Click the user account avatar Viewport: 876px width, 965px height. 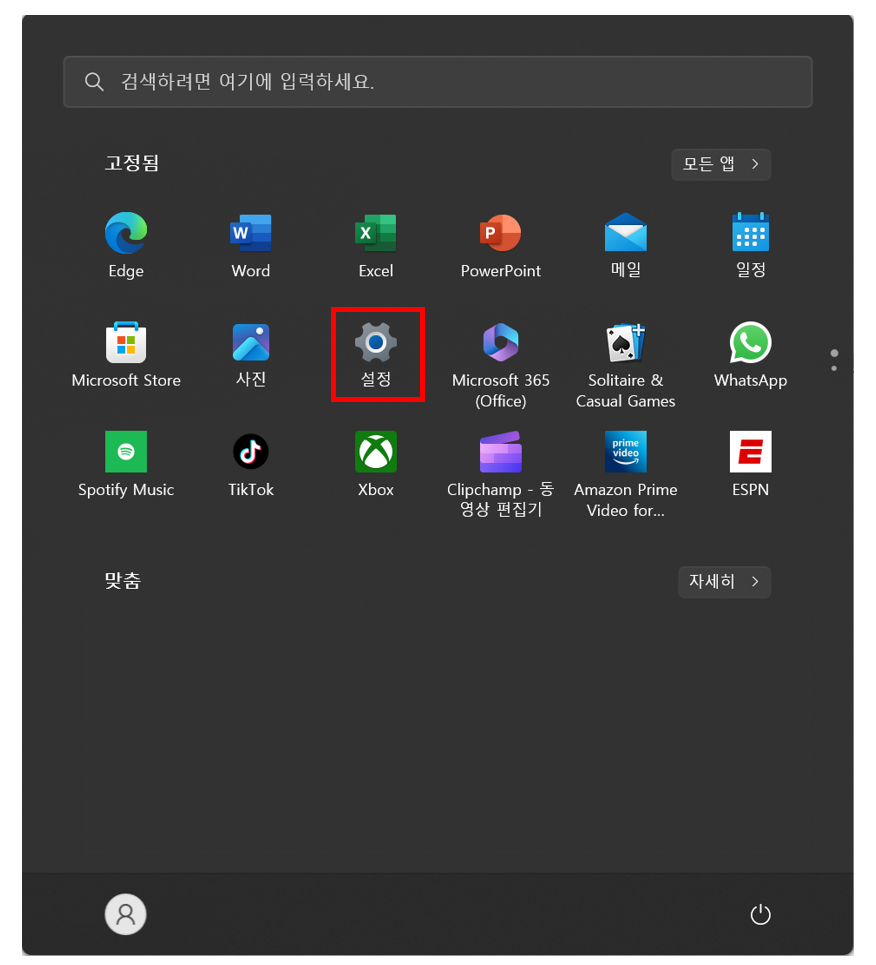[x=126, y=914]
